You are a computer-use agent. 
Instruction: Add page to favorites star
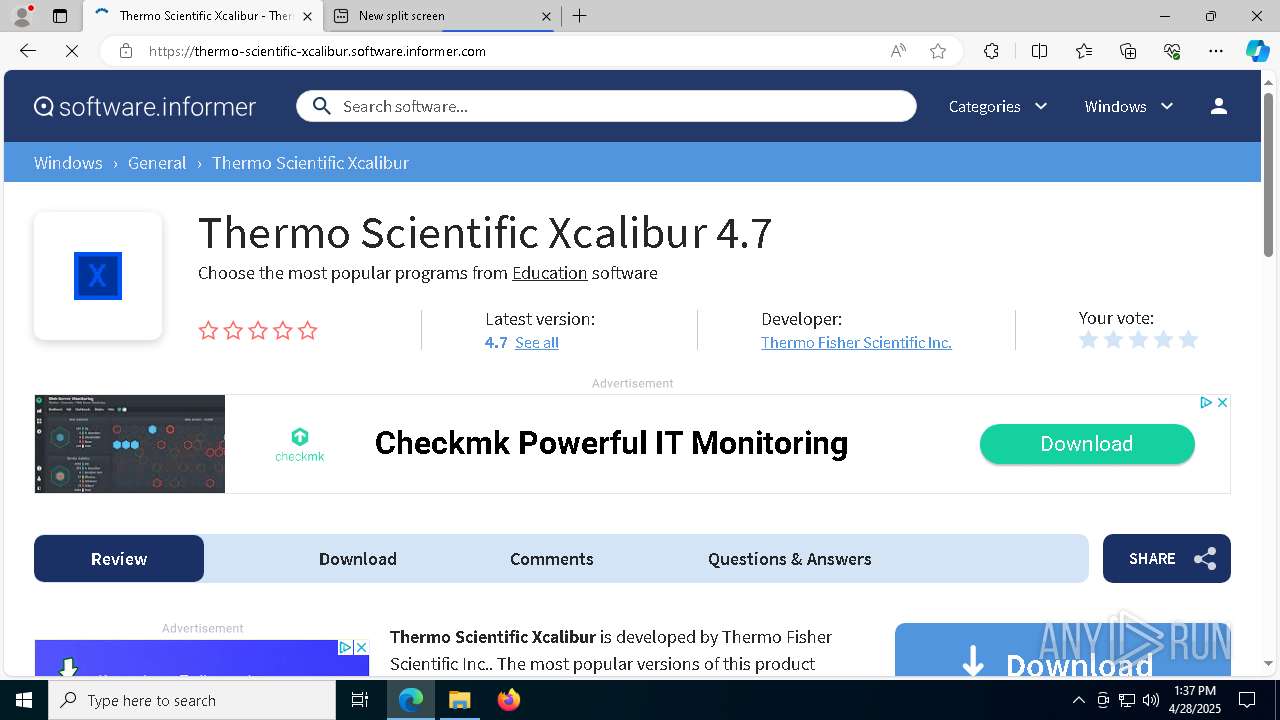tap(938, 51)
